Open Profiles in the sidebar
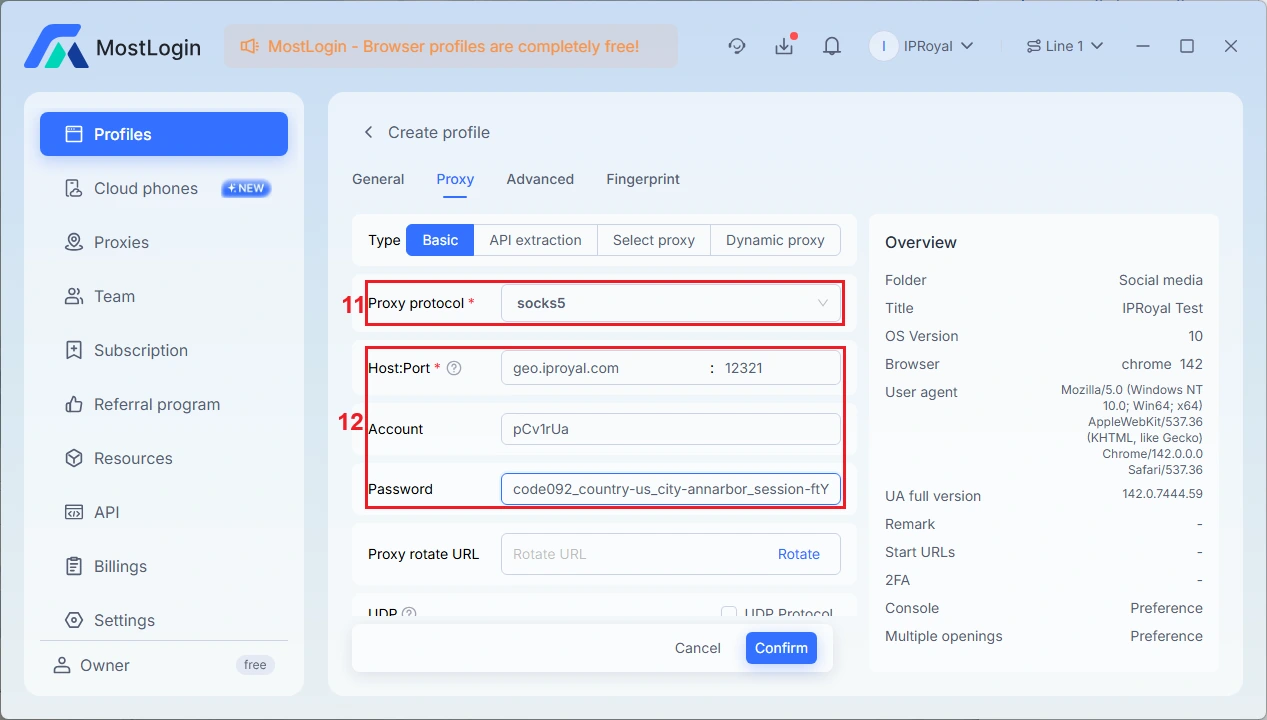The width and height of the screenshot is (1267, 720). [164, 134]
